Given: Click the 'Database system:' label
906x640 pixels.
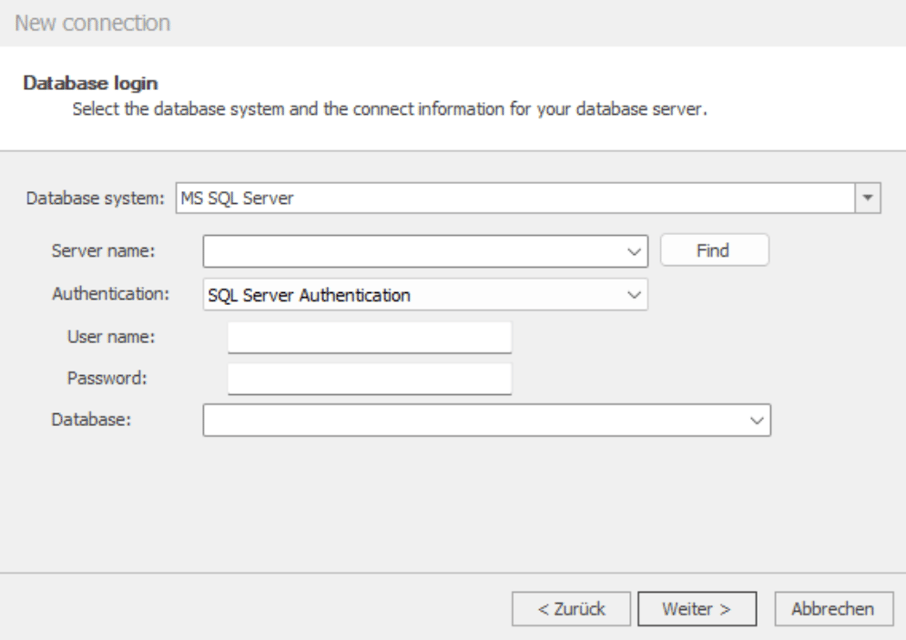Looking at the screenshot, I should (95, 198).
